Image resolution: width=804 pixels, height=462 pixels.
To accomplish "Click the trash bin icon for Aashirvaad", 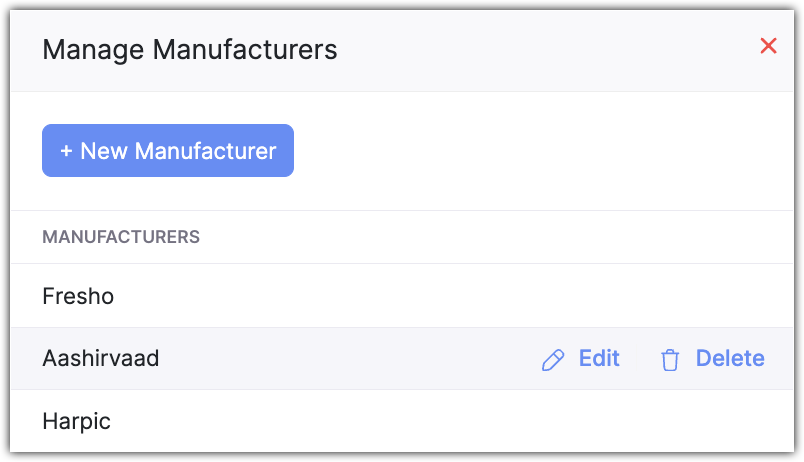I will pyautogui.click(x=670, y=360).
